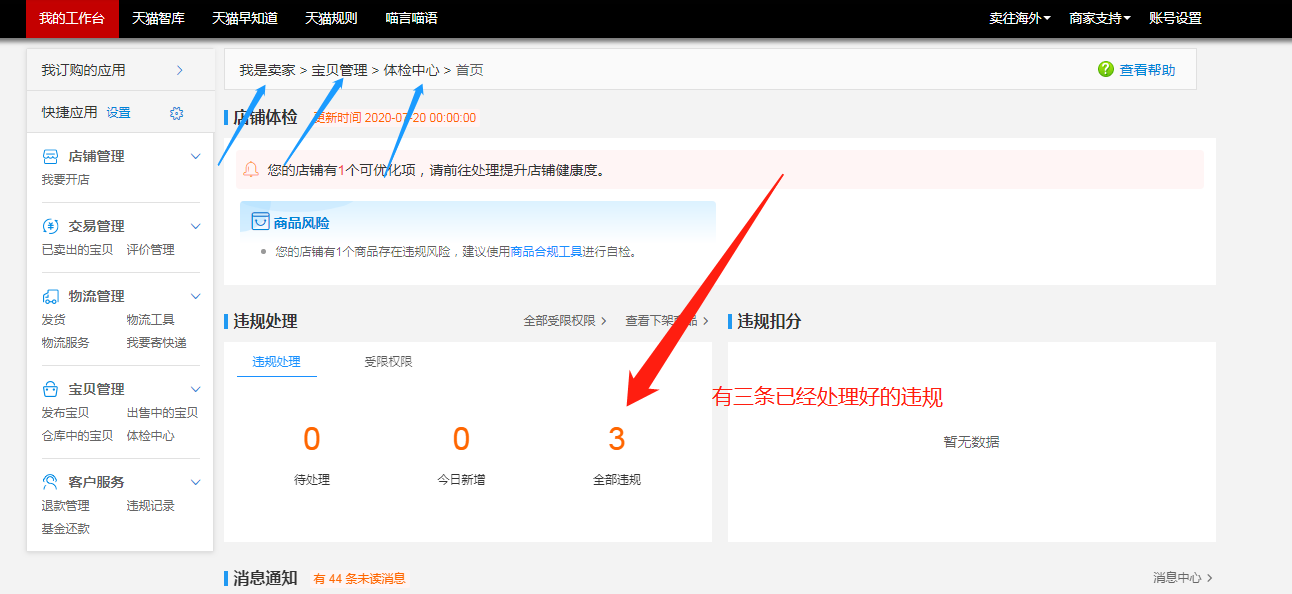Click the 客户服务 headset icon

click(50, 482)
